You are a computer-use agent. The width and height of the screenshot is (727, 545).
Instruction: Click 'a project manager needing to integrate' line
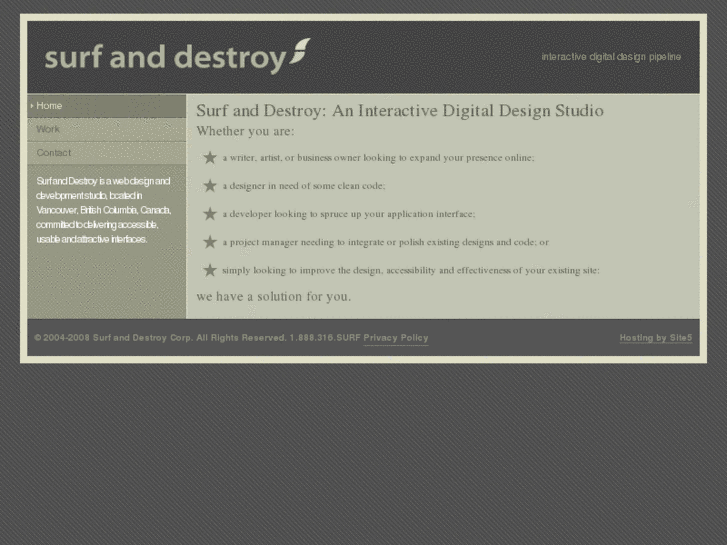pos(385,242)
